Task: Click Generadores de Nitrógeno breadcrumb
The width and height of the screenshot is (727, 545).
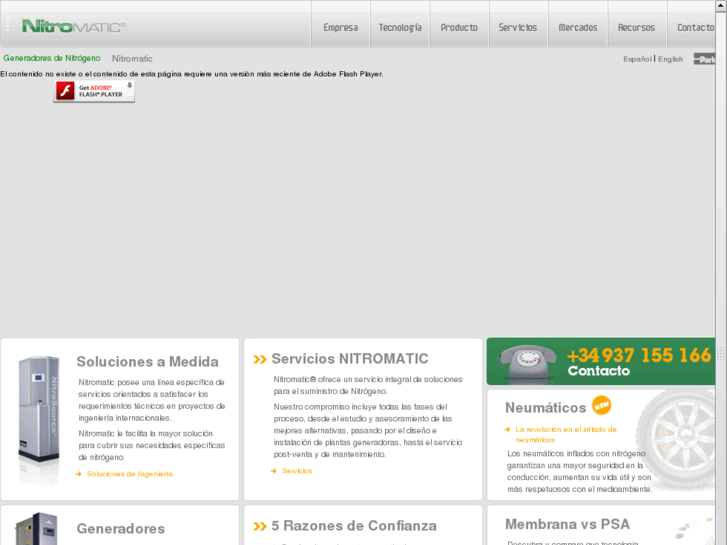Action: pos(52,58)
